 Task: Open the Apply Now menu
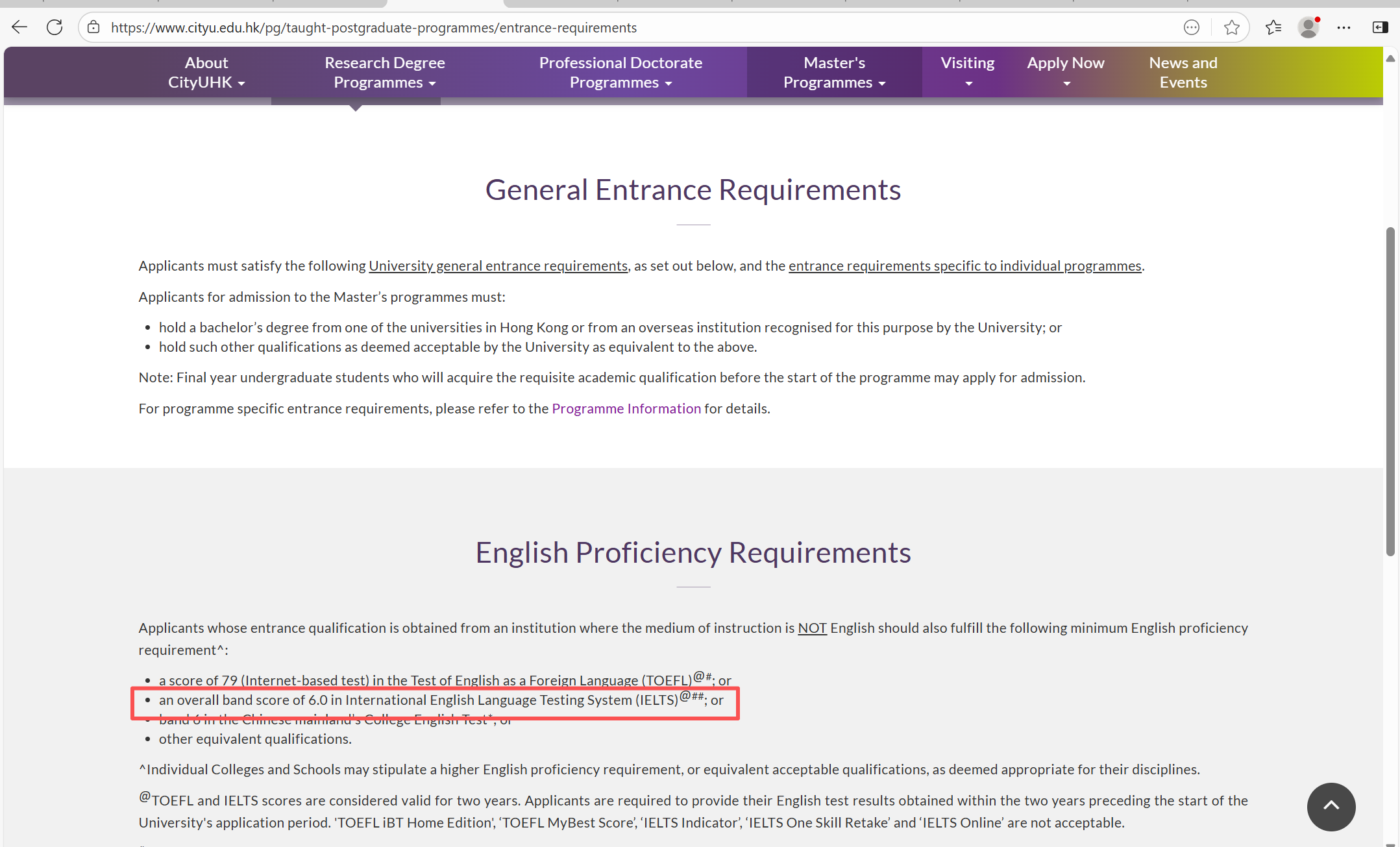[1065, 71]
